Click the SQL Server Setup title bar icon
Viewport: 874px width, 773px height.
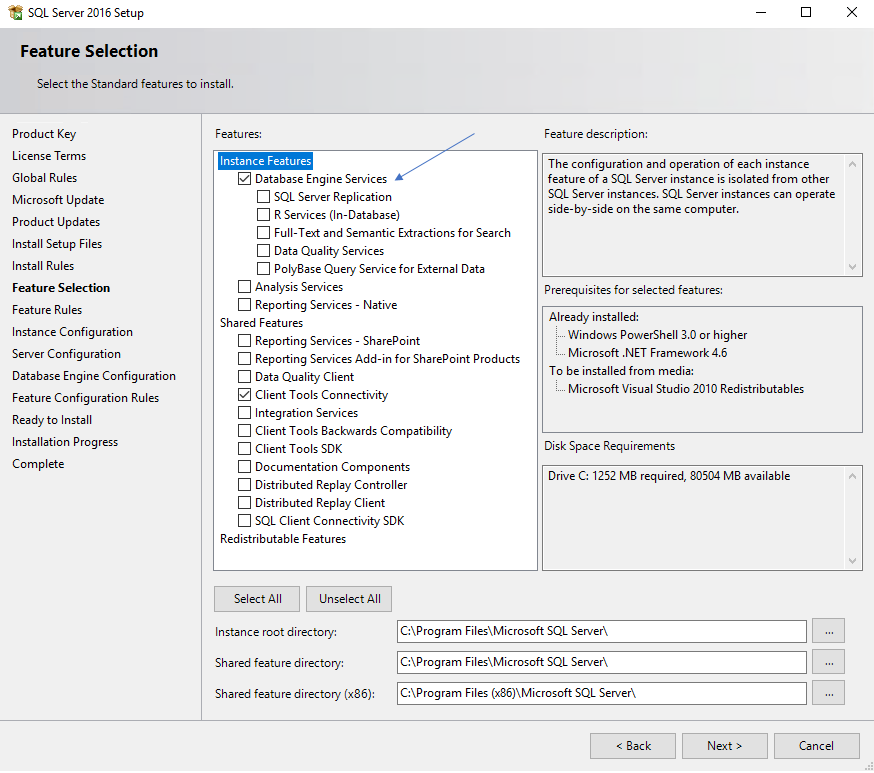(15, 13)
